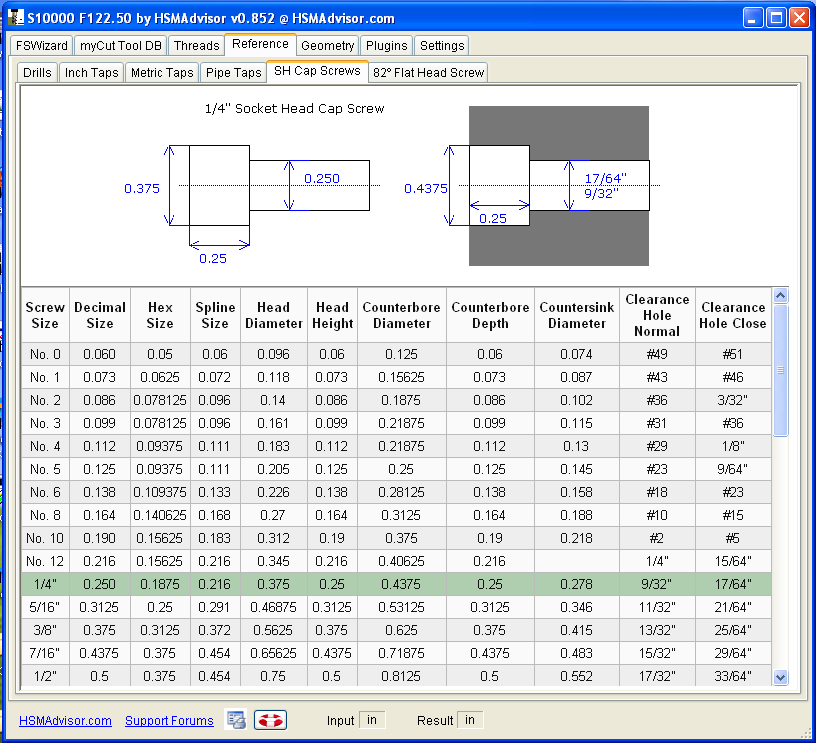Click the 0.375 head diameter label in diagram
The width and height of the screenshot is (816, 743).
pyautogui.click(x=142, y=188)
